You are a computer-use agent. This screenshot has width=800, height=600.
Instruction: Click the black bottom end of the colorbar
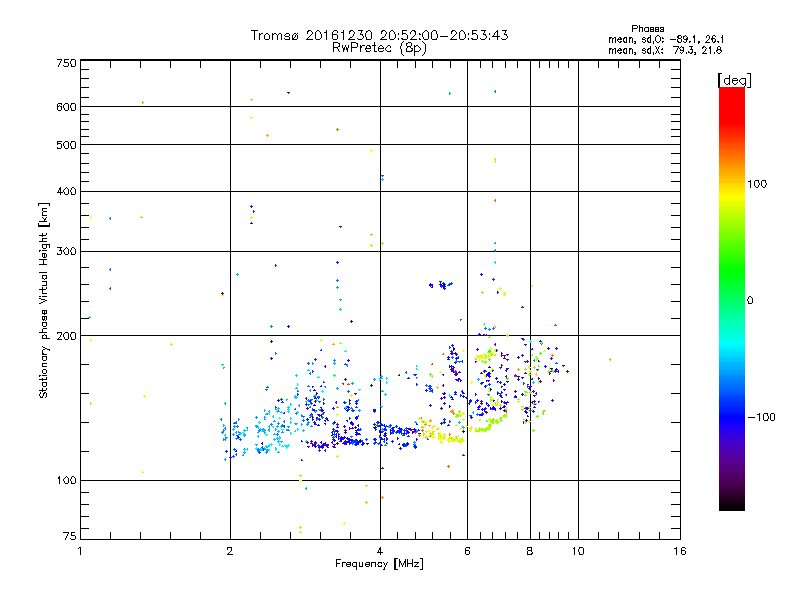click(732, 503)
